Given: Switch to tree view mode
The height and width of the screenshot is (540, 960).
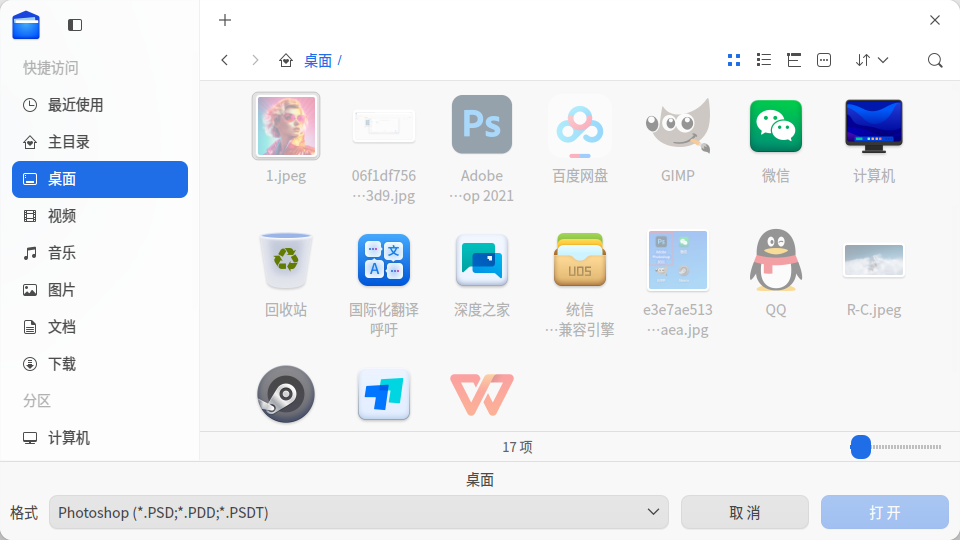Looking at the screenshot, I should 793,60.
